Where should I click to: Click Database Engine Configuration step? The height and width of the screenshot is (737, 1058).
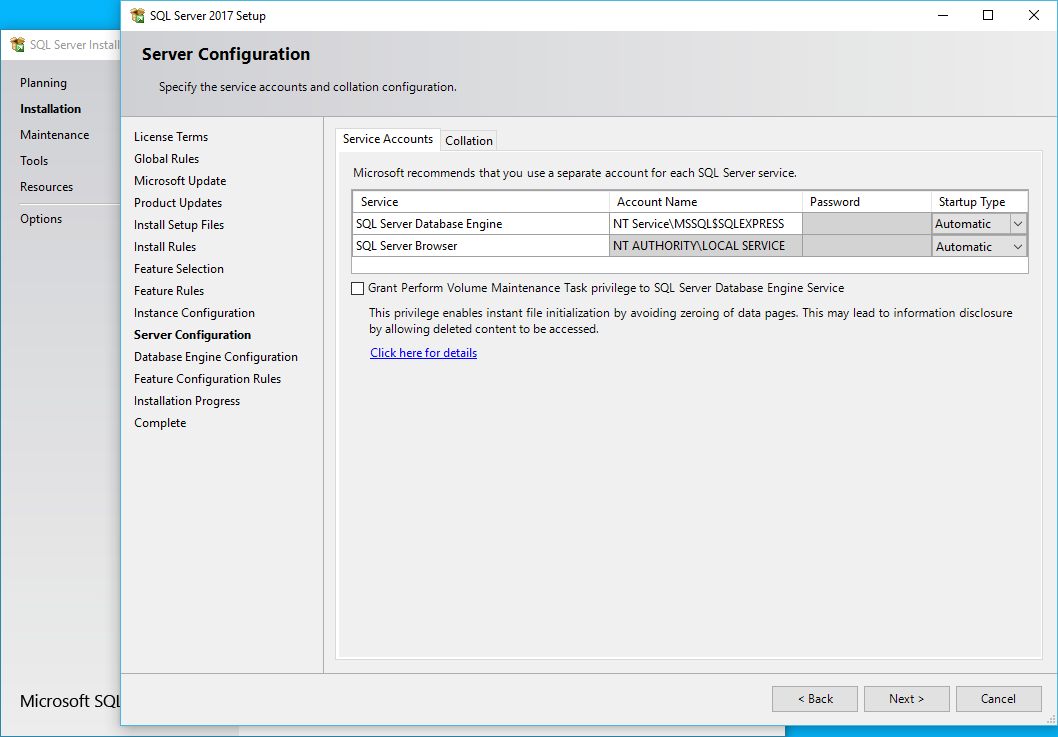[215, 357]
